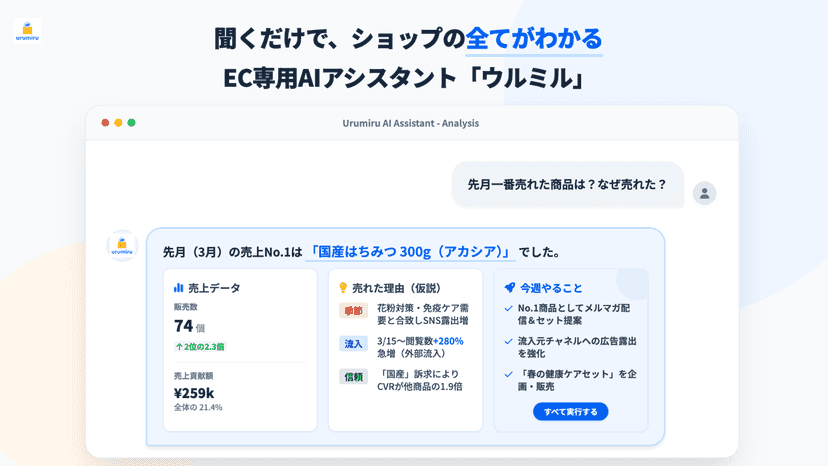
Task: Toggle the check beside 春の健康ケアセット
Action: click(x=509, y=374)
